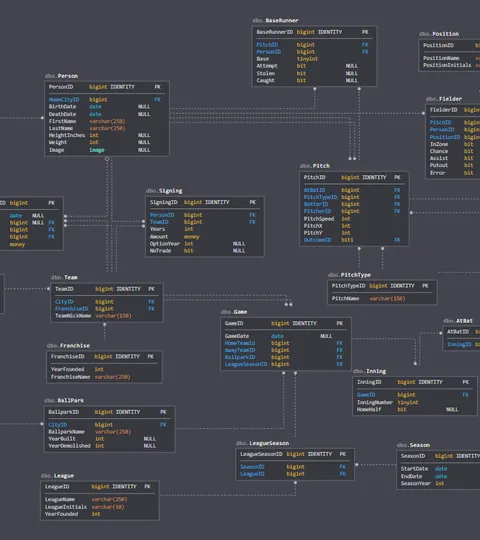Select the dbo.Position table title
The image size is (480, 540).
click(x=439, y=34)
